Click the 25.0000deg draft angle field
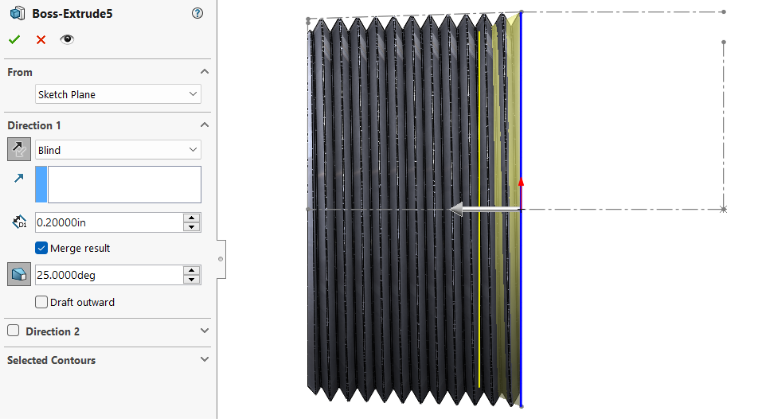 [x=108, y=274]
